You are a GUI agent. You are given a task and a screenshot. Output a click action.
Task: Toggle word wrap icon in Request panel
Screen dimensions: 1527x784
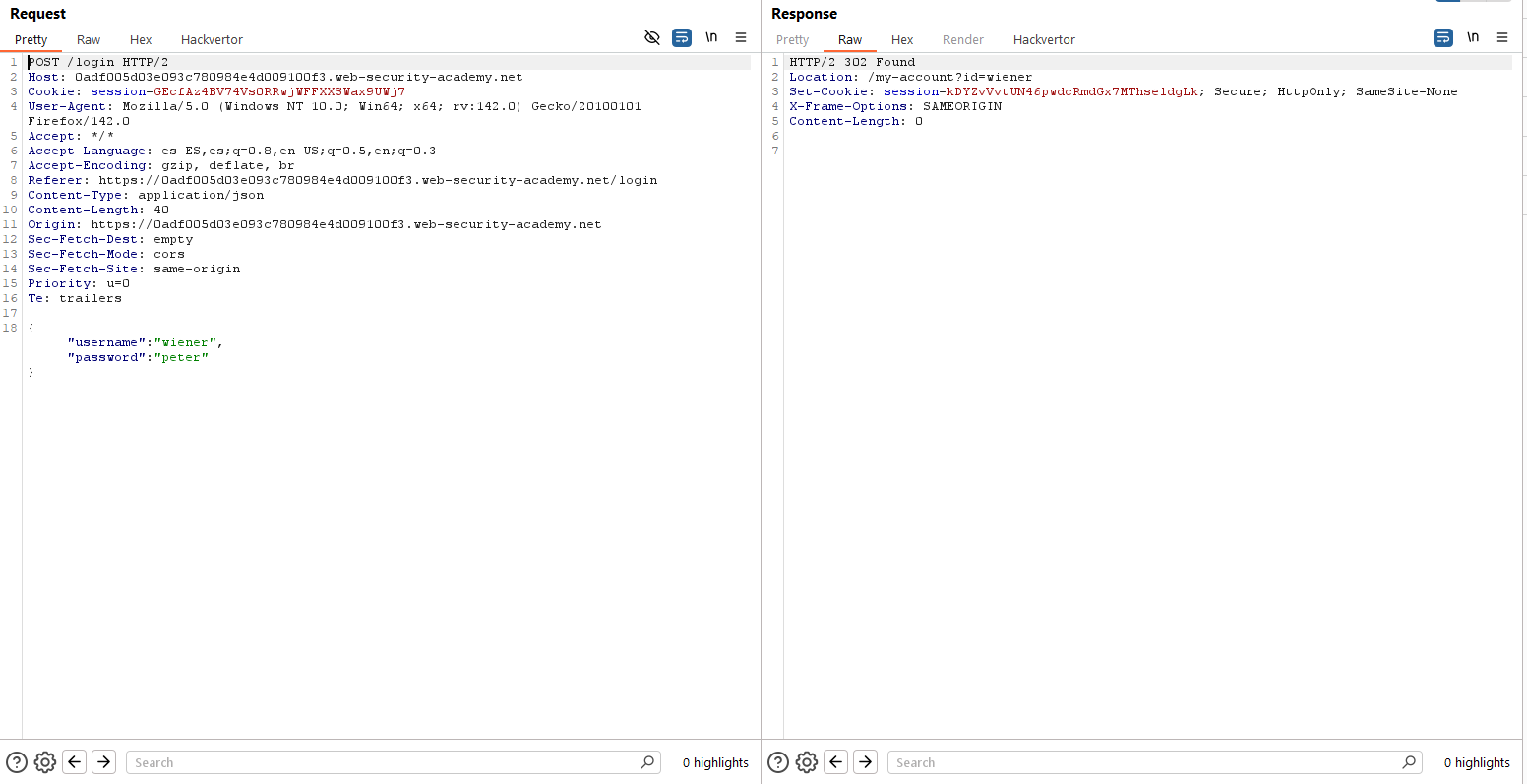[x=682, y=37]
